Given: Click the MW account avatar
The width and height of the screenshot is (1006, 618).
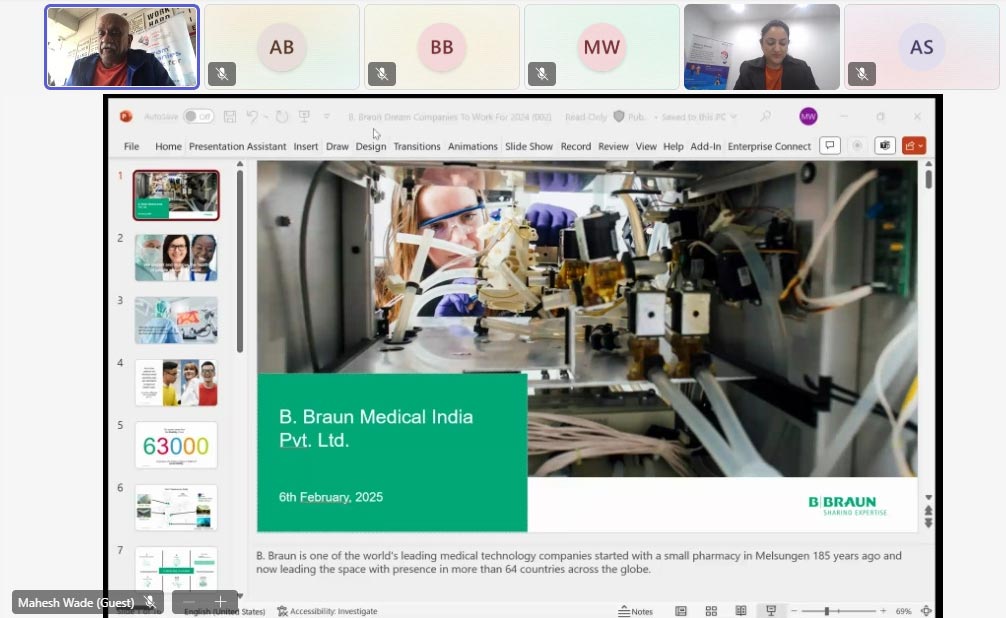Looking at the screenshot, I should point(808,117).
